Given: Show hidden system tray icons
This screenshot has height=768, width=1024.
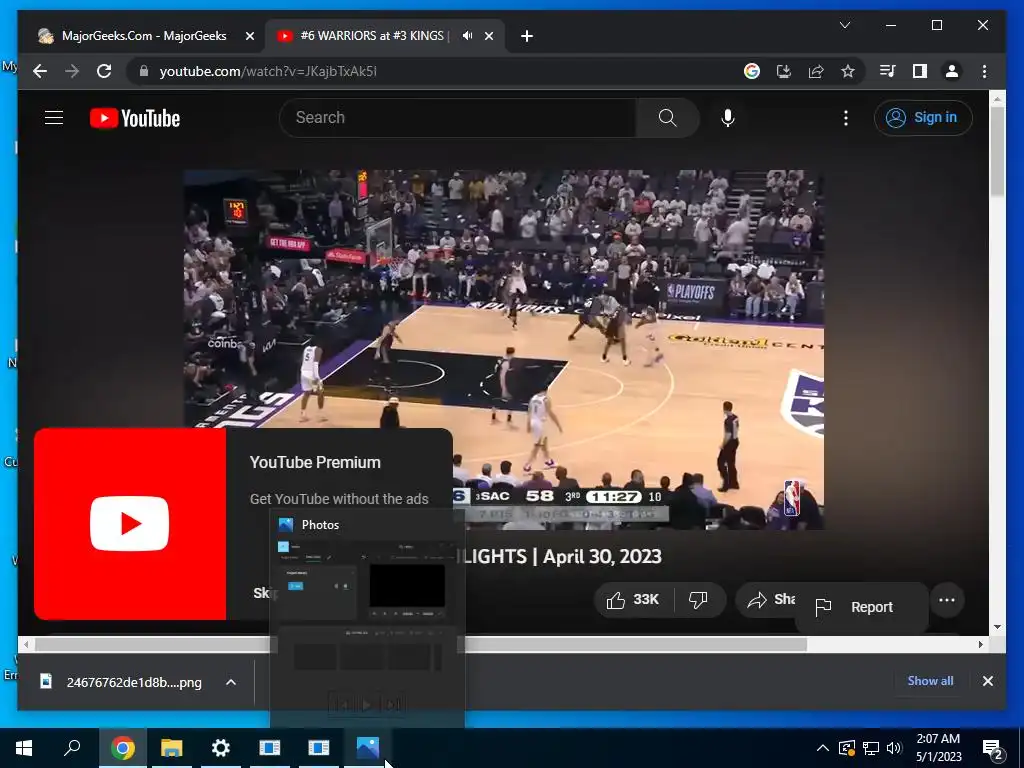Looking at the screenshot, I should coord(823,748).
